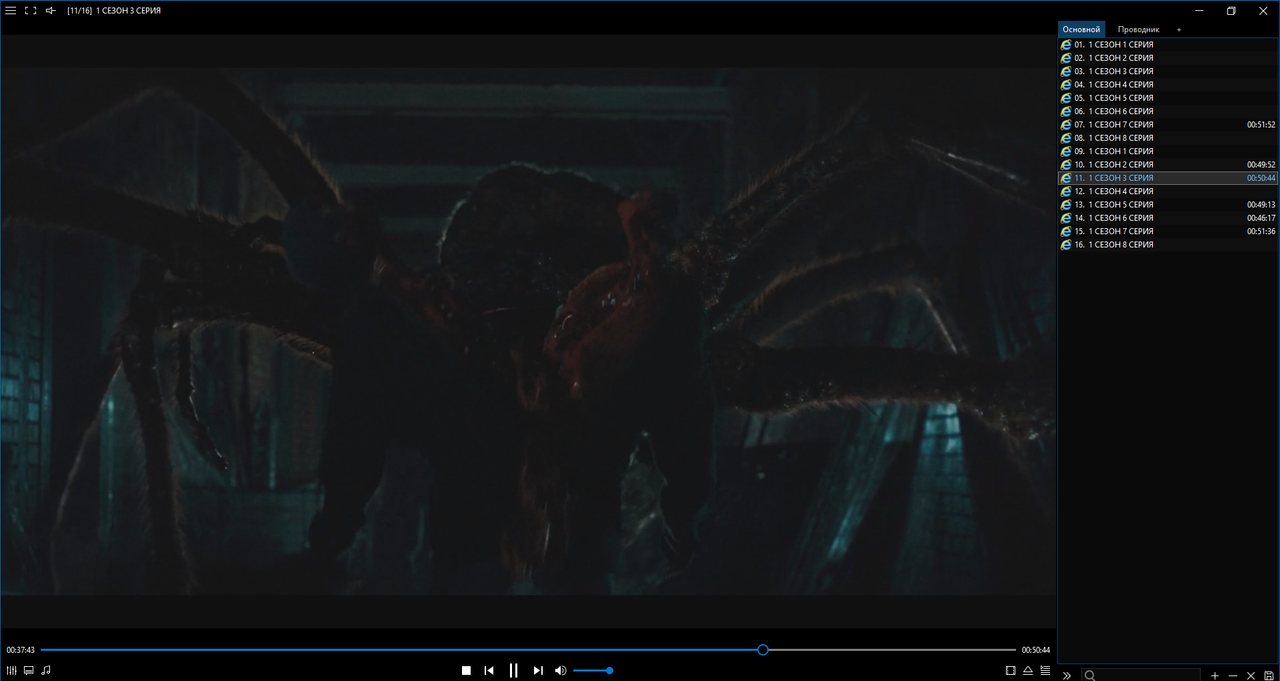Click duration 00:49:52 of item 10
Image resolution: width=1280 pixels, height=681 pixels.
tap(1261, 164)
